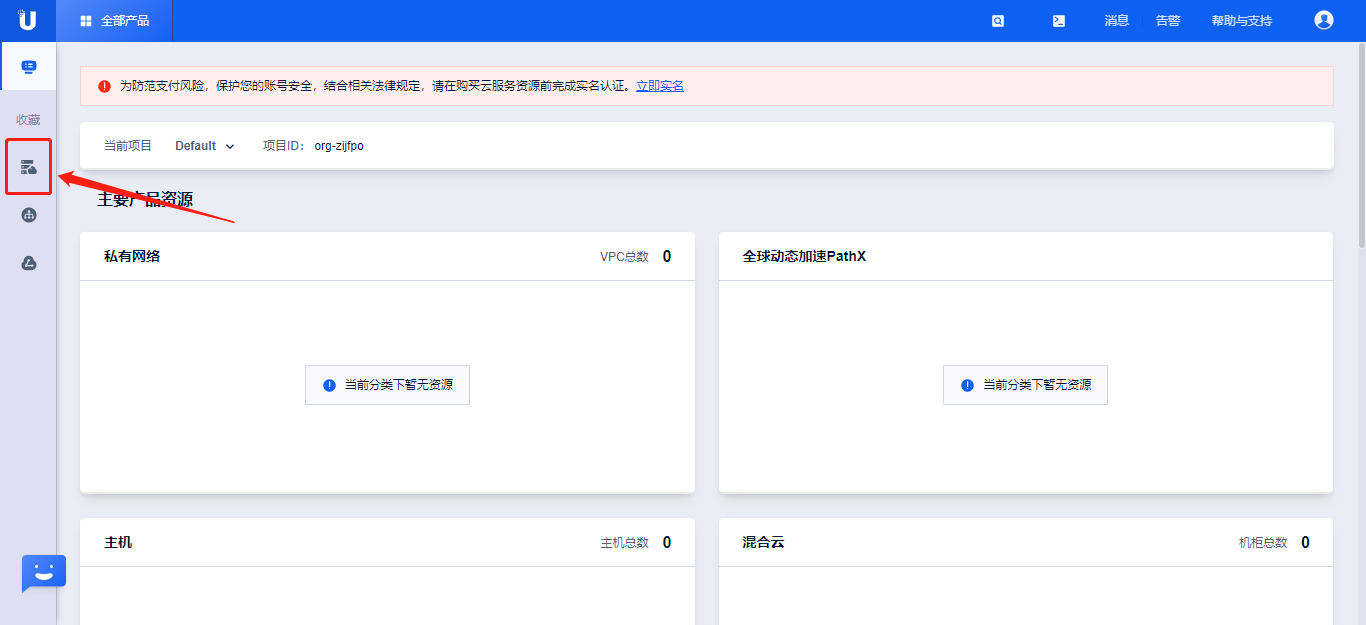Viewport: 1366px width, 625px height.
Task: Open the highlighted resources icon in sidebar
Action: (x=28, y=166)
